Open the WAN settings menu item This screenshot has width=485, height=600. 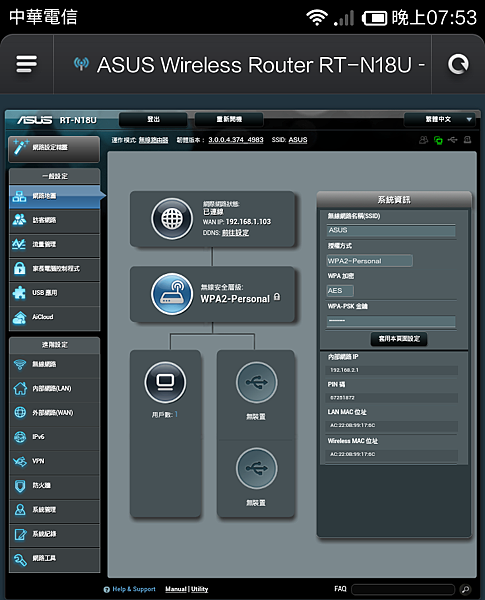point(54,413)
